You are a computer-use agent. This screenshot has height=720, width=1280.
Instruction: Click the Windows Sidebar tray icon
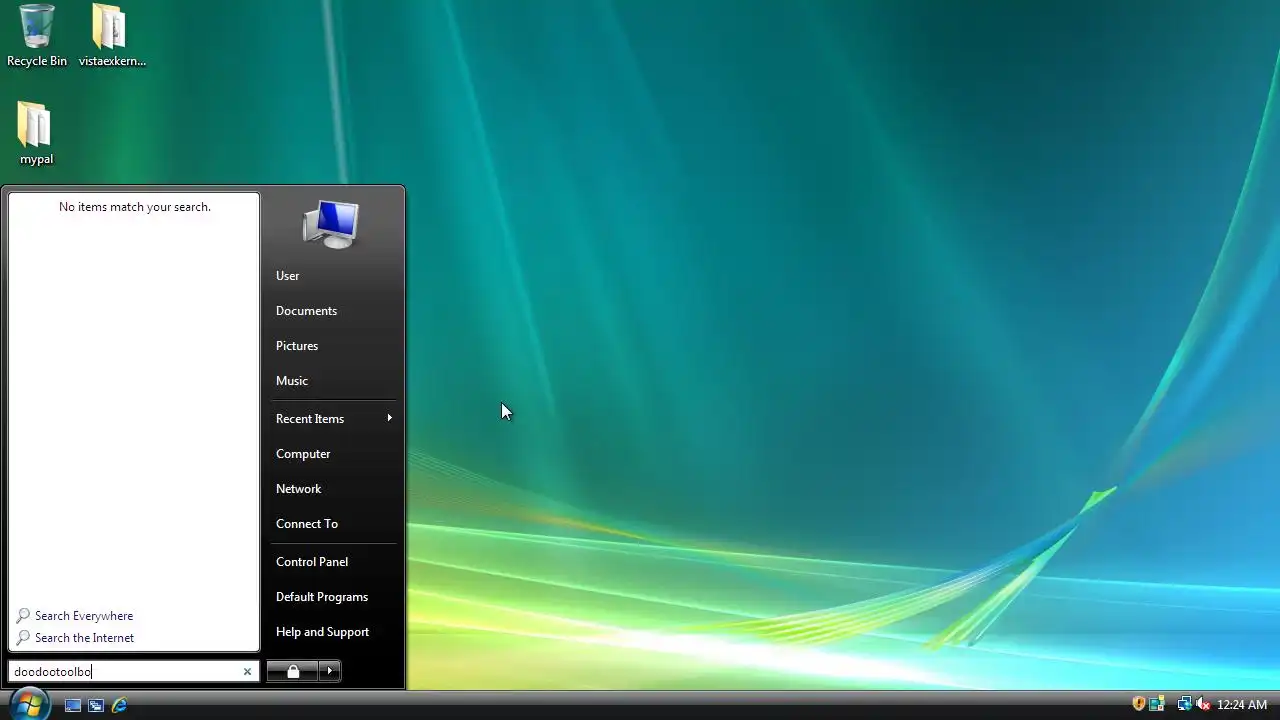(x=1157, y=704)
